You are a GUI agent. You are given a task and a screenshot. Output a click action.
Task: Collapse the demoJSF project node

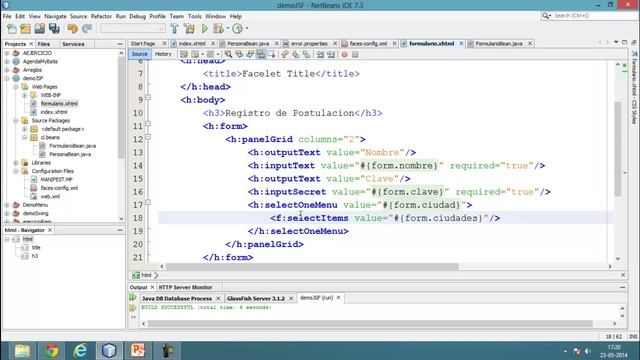coord(7,78)
